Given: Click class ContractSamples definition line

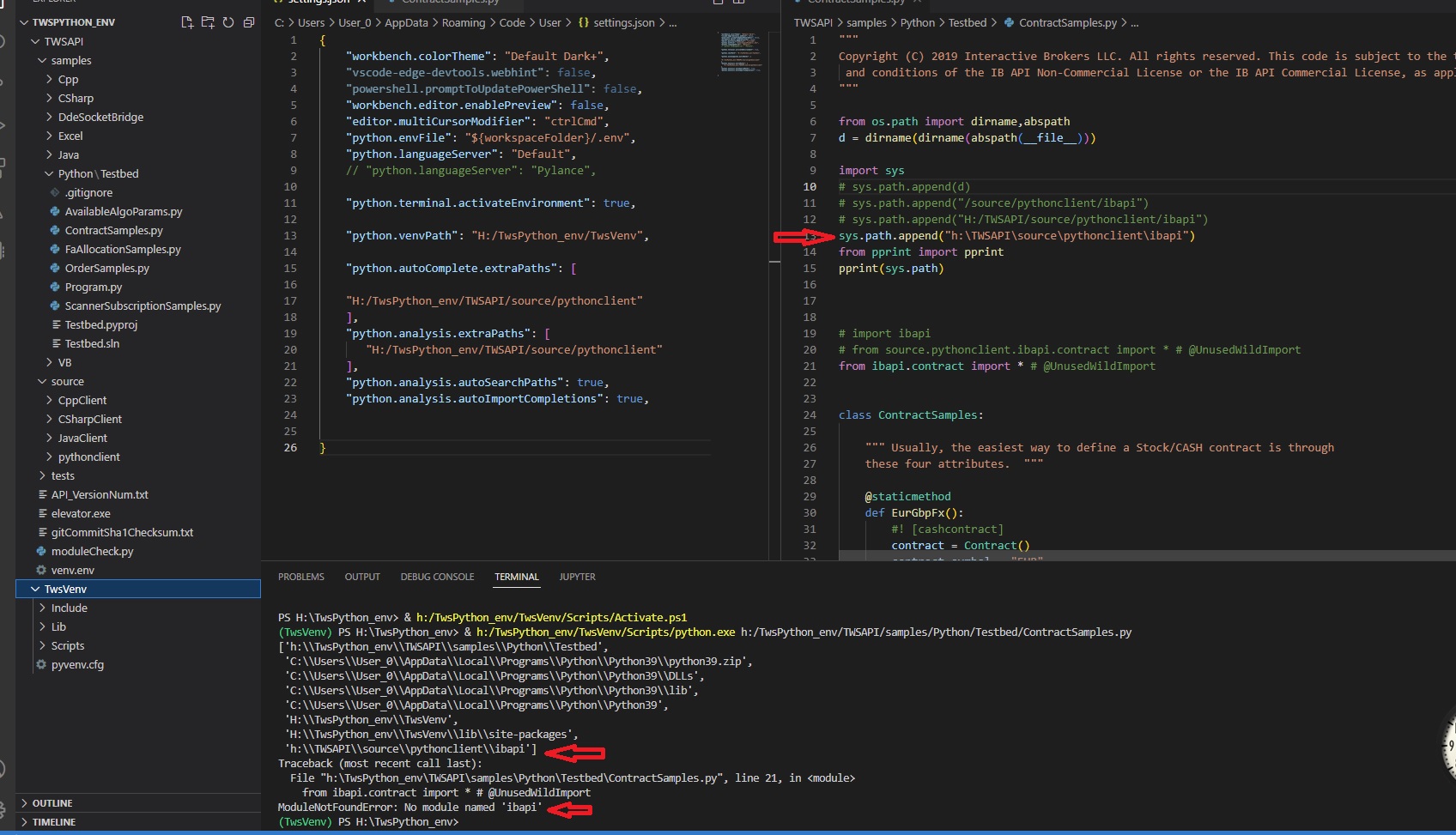Looking at the screenshot, I should coord(911,414).
